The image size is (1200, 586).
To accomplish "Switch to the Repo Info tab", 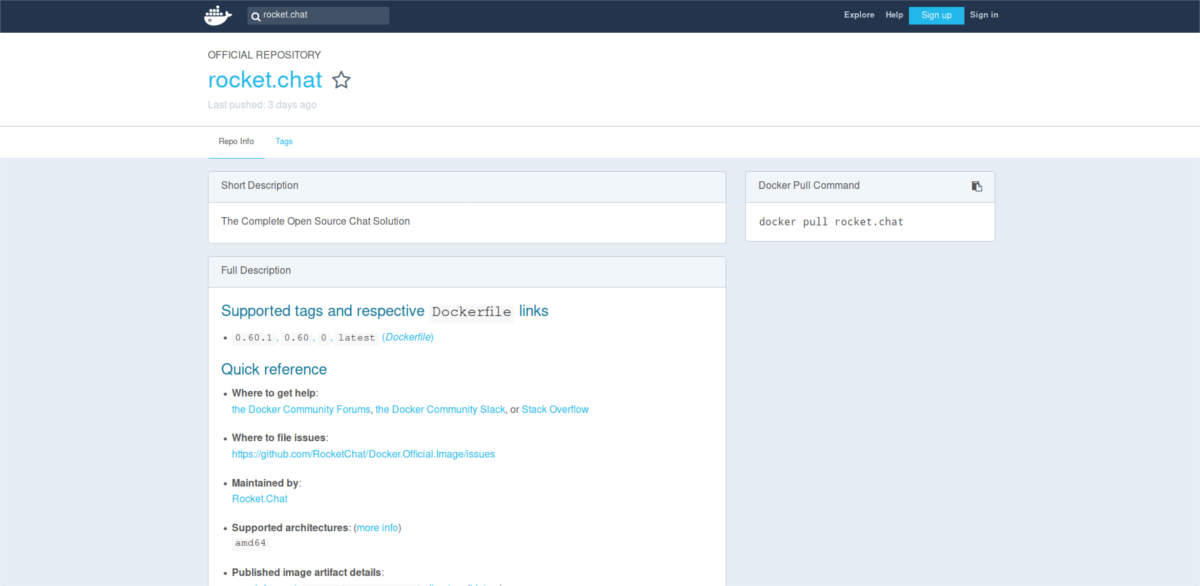I will (x=236, y=141).
